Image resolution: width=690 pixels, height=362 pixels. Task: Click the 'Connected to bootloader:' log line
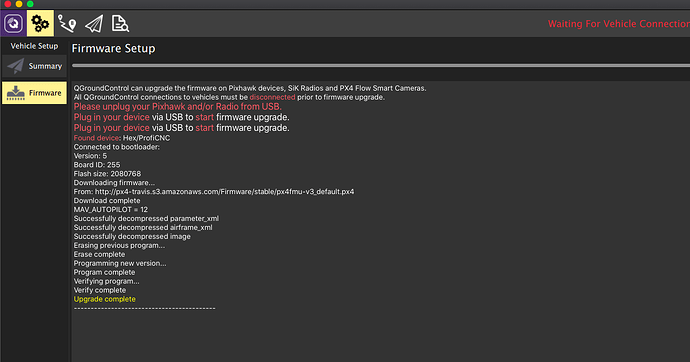(117, 147)
